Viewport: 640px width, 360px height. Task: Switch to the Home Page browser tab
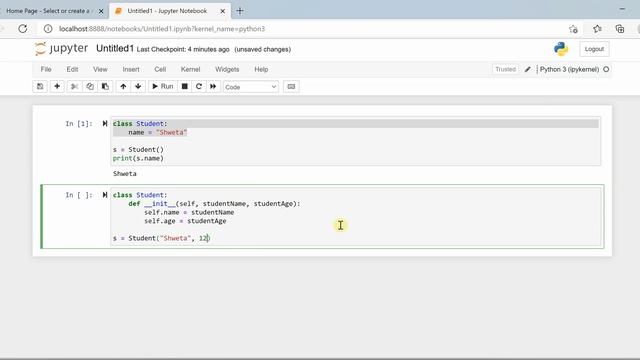point(48,11)
